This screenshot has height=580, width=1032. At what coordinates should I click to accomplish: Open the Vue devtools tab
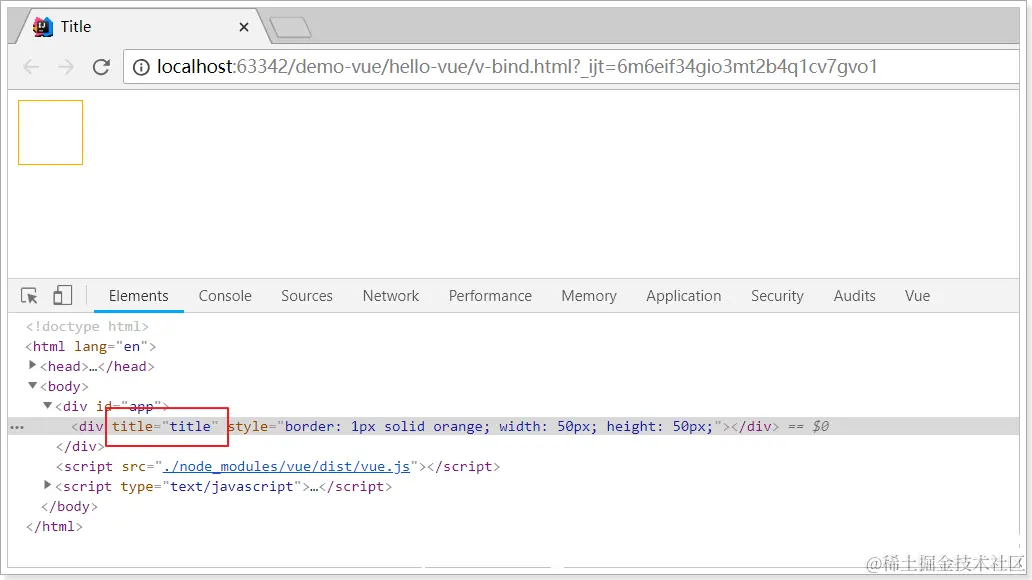[x=917, y=296]
